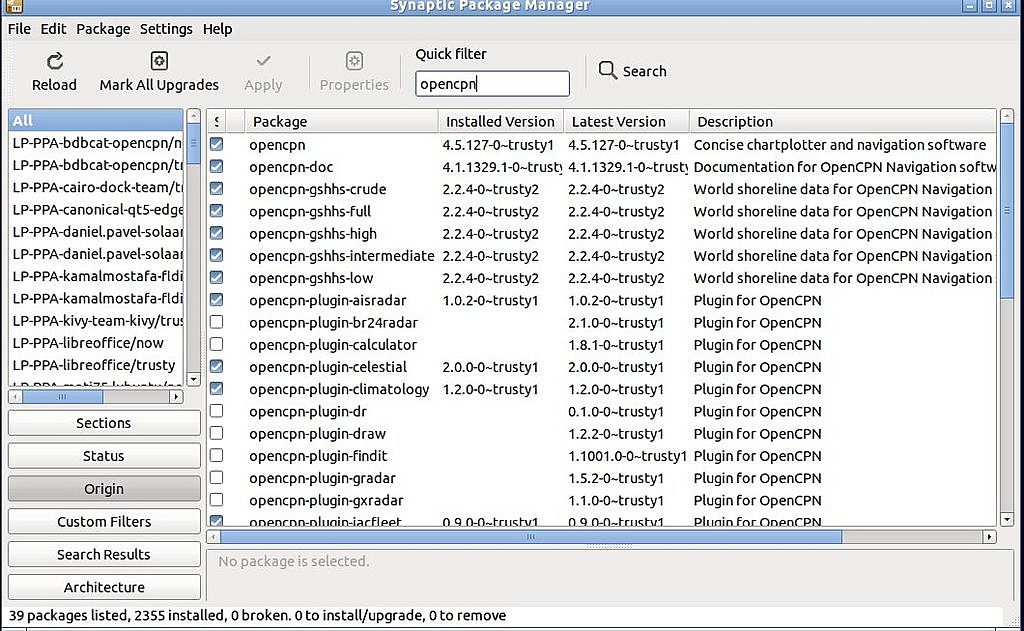Click the Apply checkmark icon

pos(263,61)
